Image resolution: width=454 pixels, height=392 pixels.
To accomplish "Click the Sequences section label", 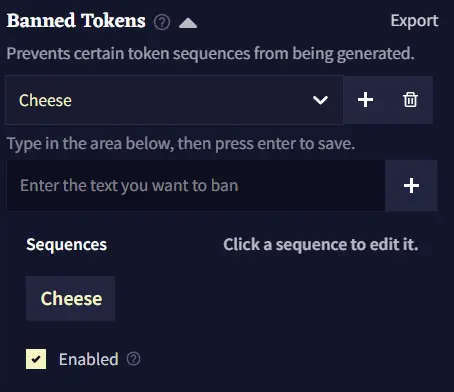I will (x=67, y=244).
